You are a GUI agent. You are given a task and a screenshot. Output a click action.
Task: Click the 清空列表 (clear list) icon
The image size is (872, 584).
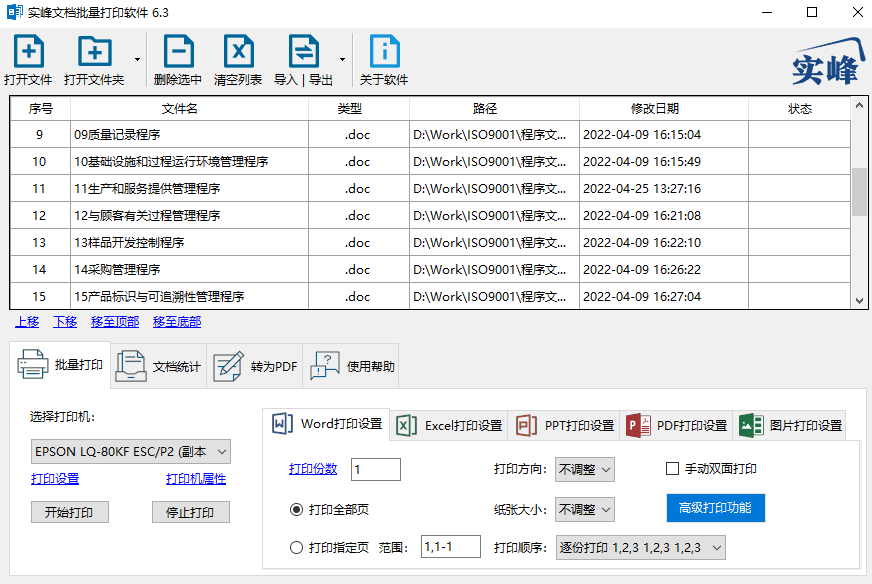238,60
